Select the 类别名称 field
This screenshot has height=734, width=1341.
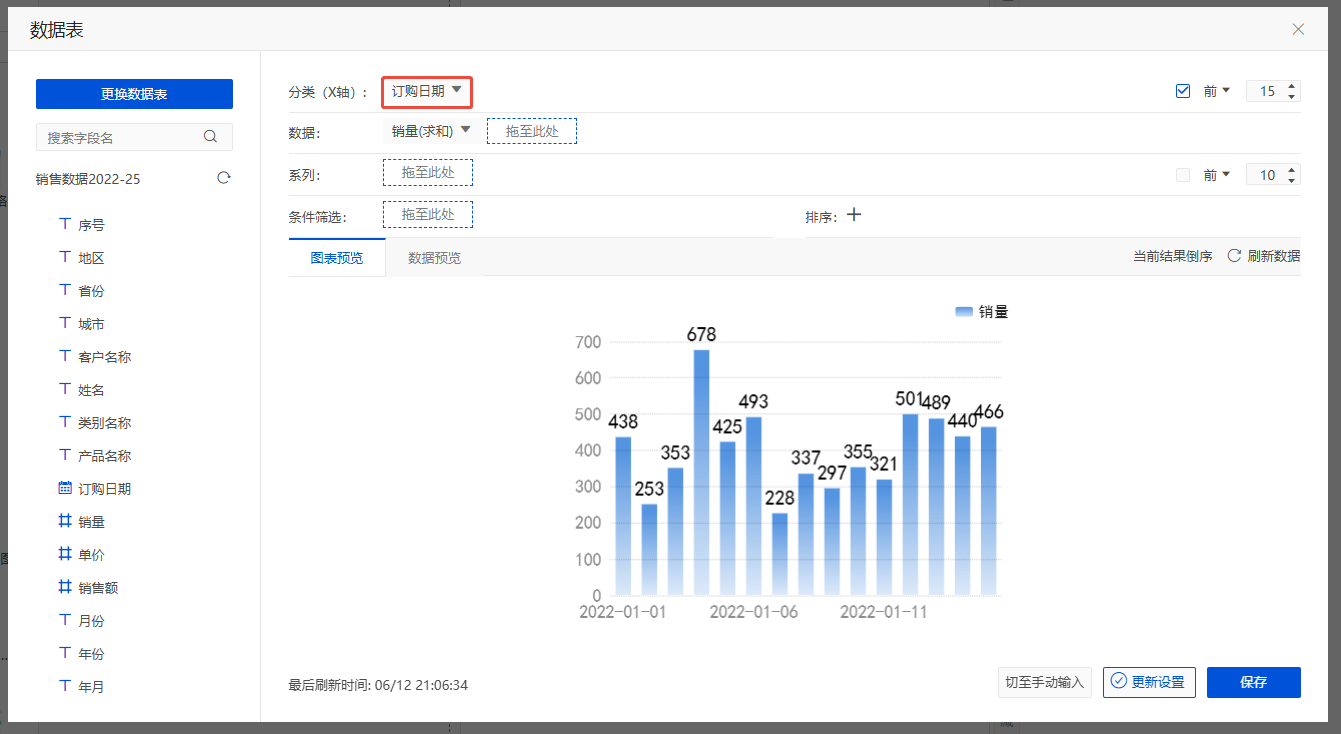tap(105, 423)
